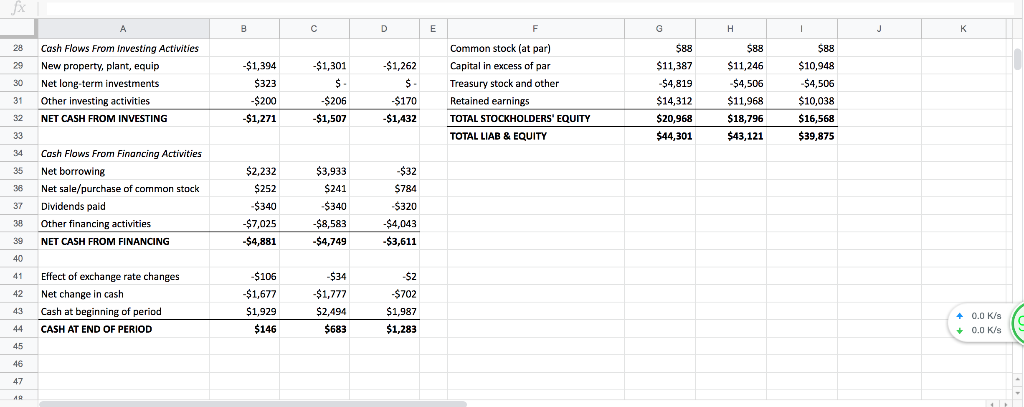
Task: Select cell with value $44,301
Action: tap(660, 136)
